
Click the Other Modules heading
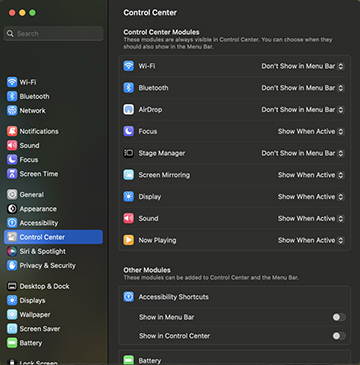147,270
